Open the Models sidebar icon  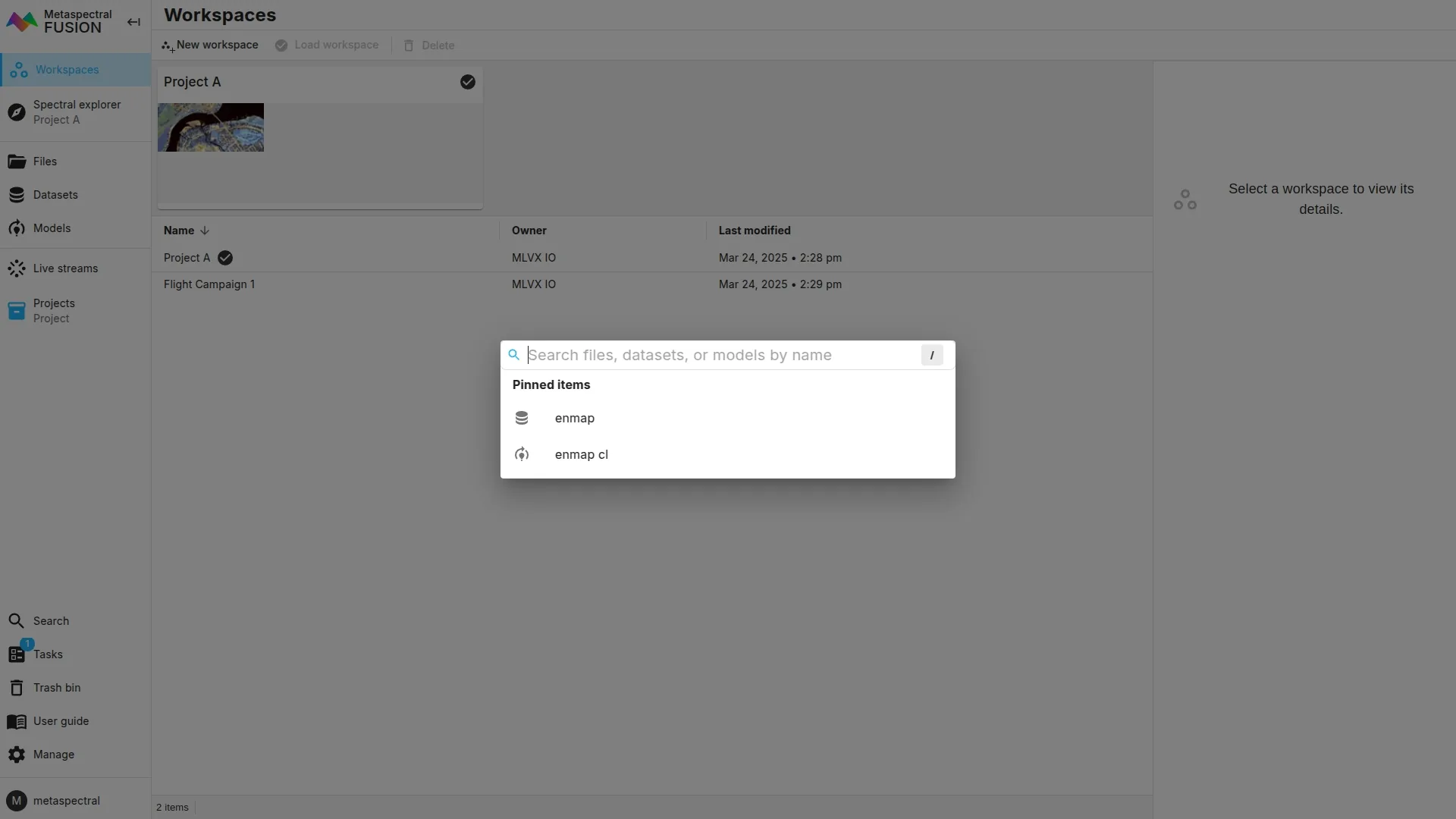pyautogui.click(x=17, y=228)
